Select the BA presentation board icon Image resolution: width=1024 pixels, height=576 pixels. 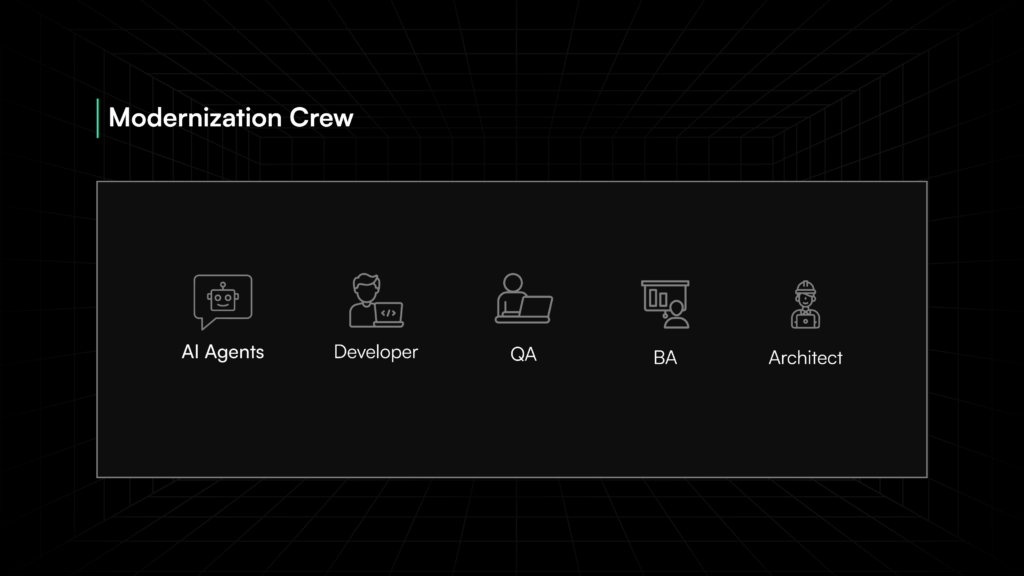(665, 303)
